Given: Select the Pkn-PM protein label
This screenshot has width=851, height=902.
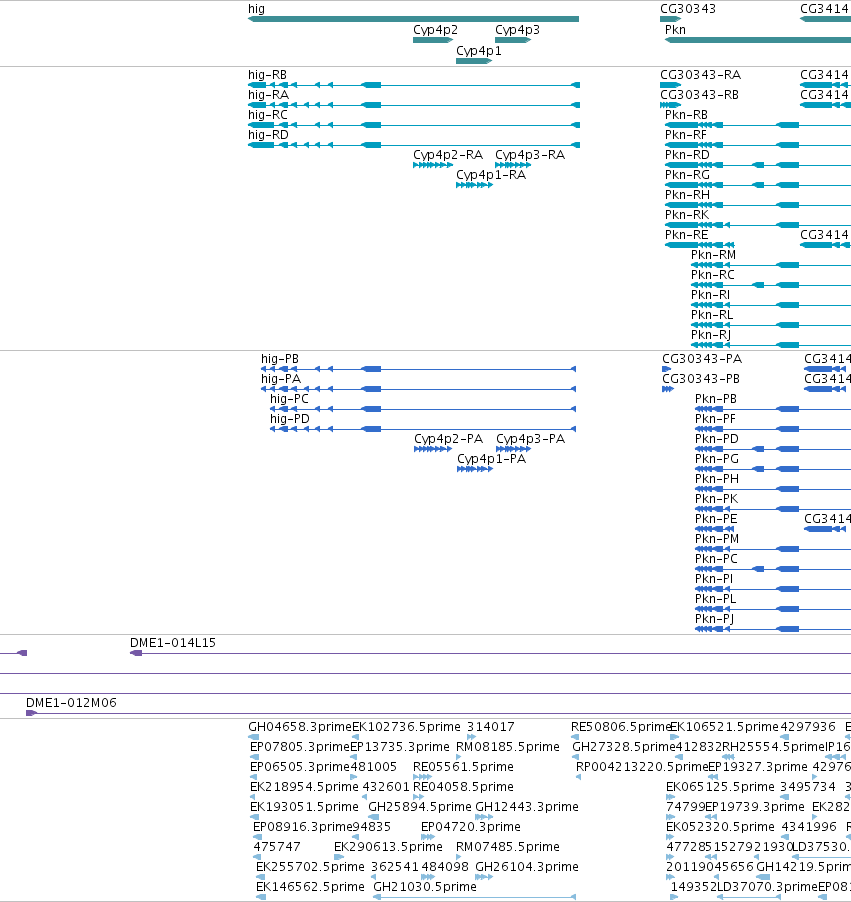Looking at the screenshot, I should (717, 539).
